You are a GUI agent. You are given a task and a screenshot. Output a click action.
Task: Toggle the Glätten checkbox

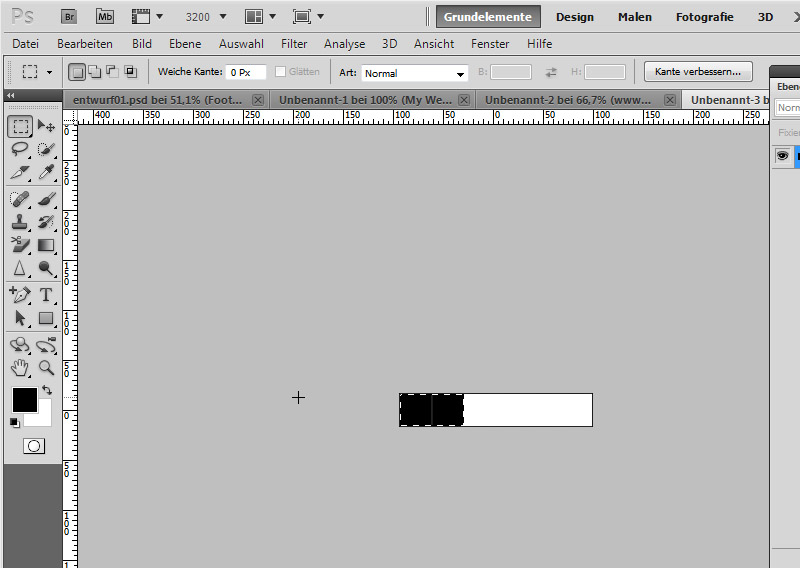click(281, 72)
